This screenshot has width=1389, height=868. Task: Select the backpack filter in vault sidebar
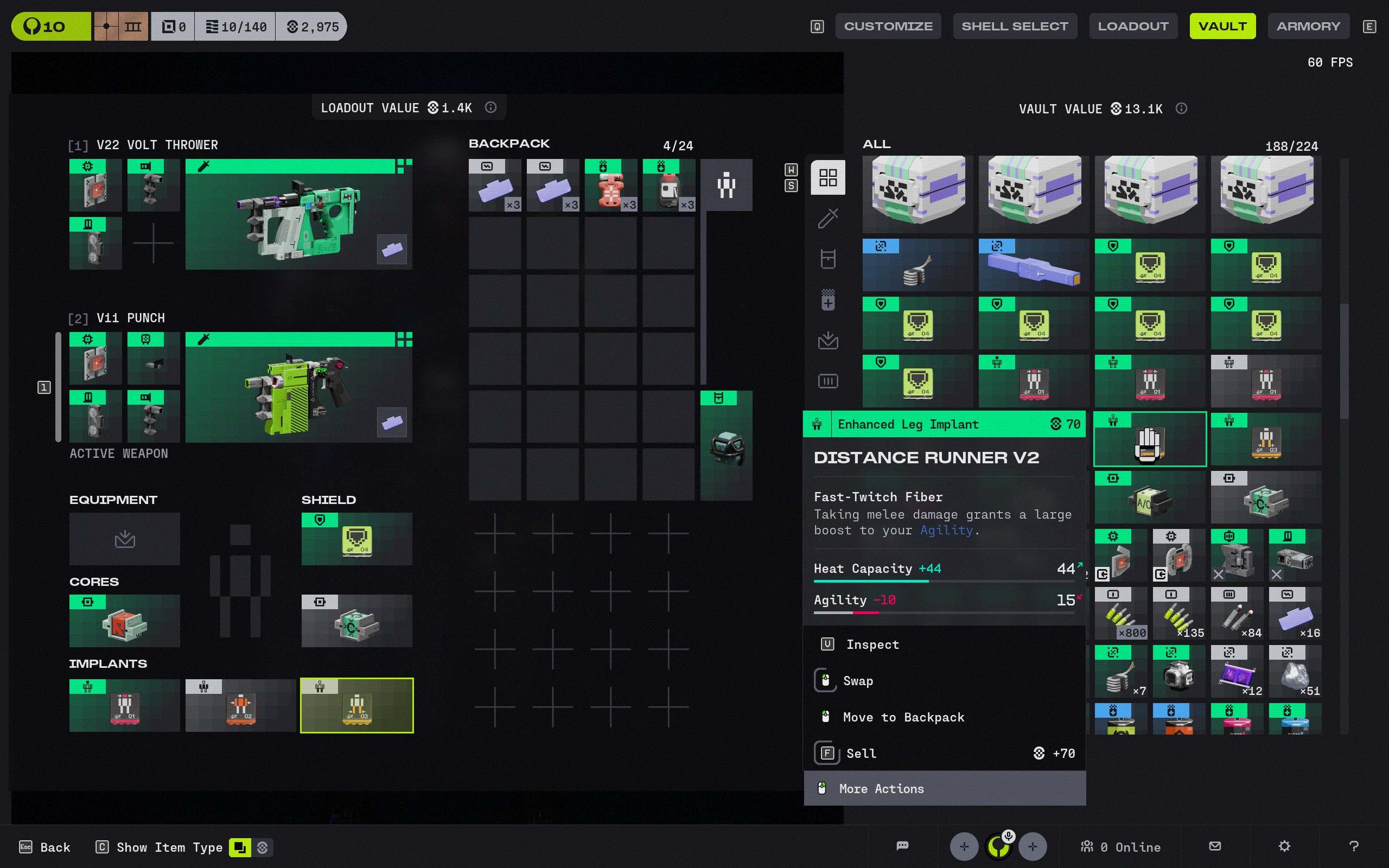click(827, 259)
